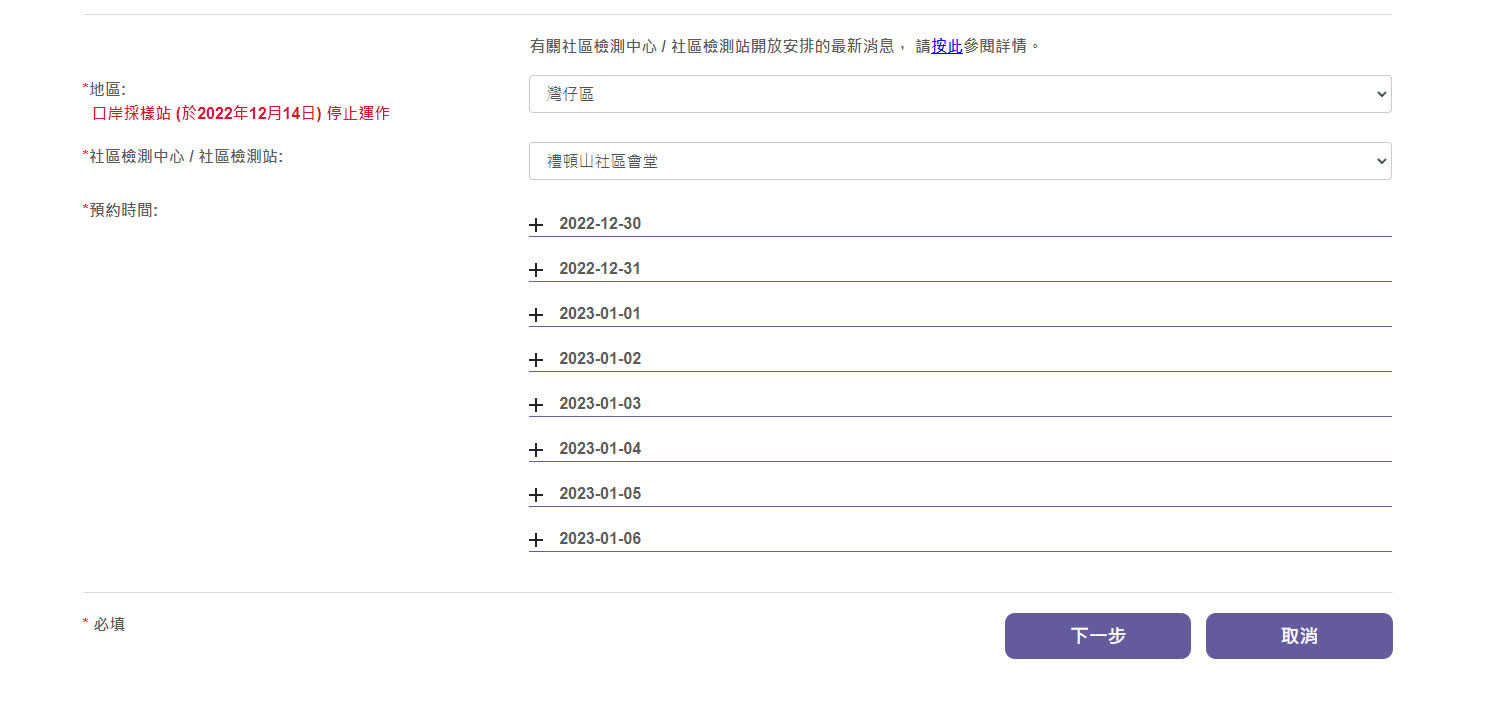Click the 取消 button

(1299, 636)
